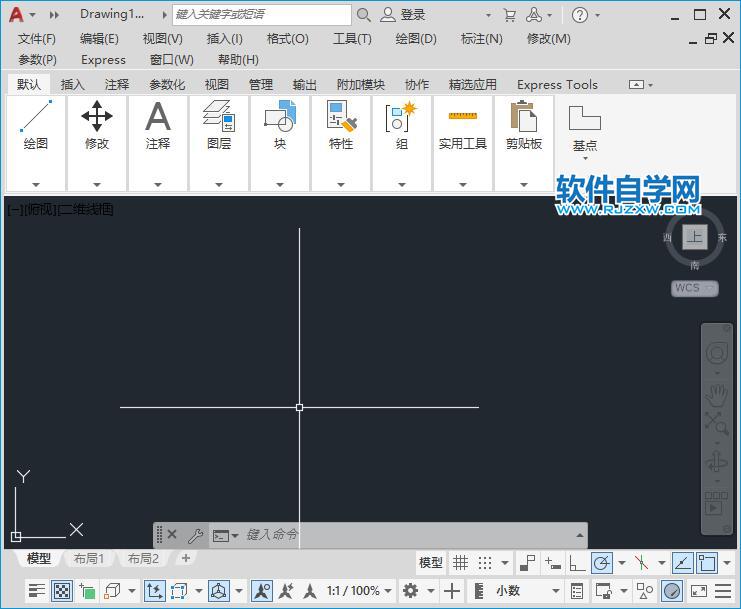Click the quick properties icon in the status bar
The image size is (741, 609).
[x=577, y=591]
